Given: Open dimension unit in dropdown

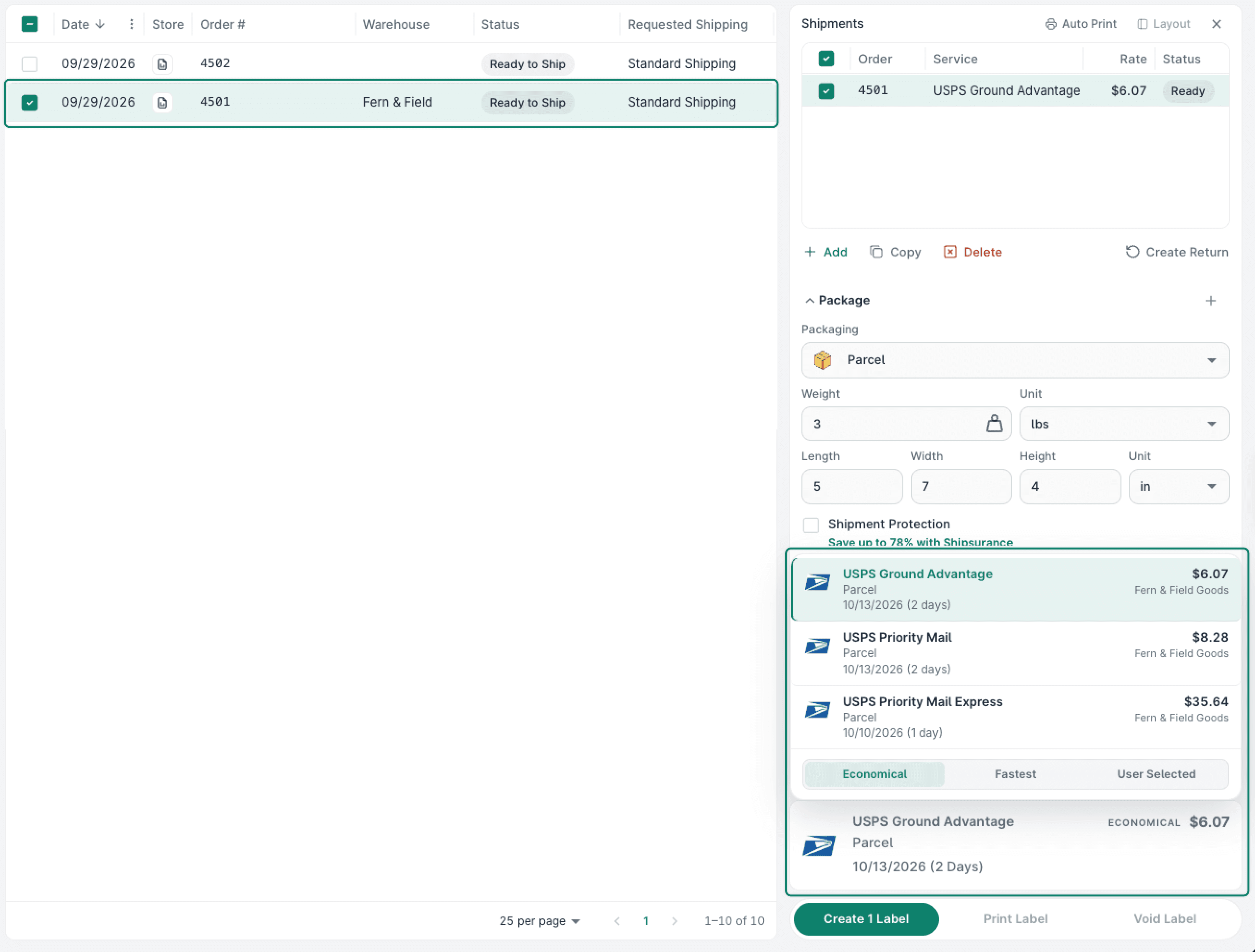Looking at the screenshot, I should pos(1179,486).
